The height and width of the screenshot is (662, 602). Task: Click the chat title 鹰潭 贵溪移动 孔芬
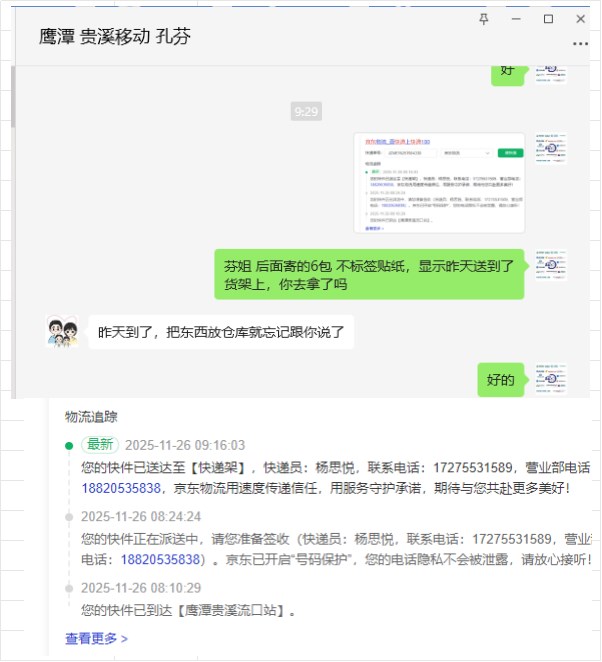pyautogui.click(x=115, y=36)
